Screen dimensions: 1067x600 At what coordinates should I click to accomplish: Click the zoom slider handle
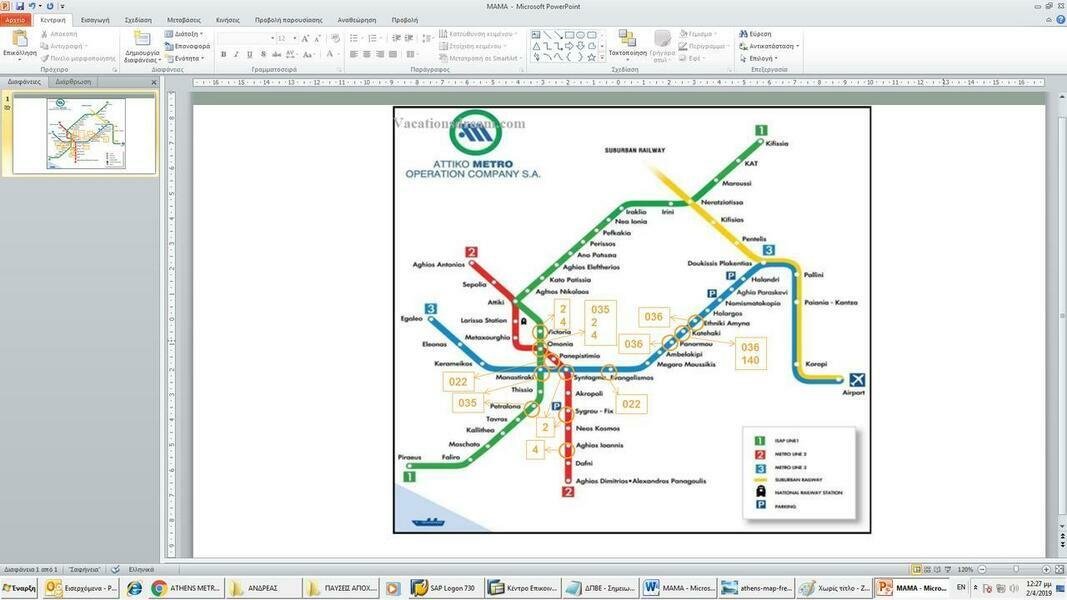(1015, 569)
